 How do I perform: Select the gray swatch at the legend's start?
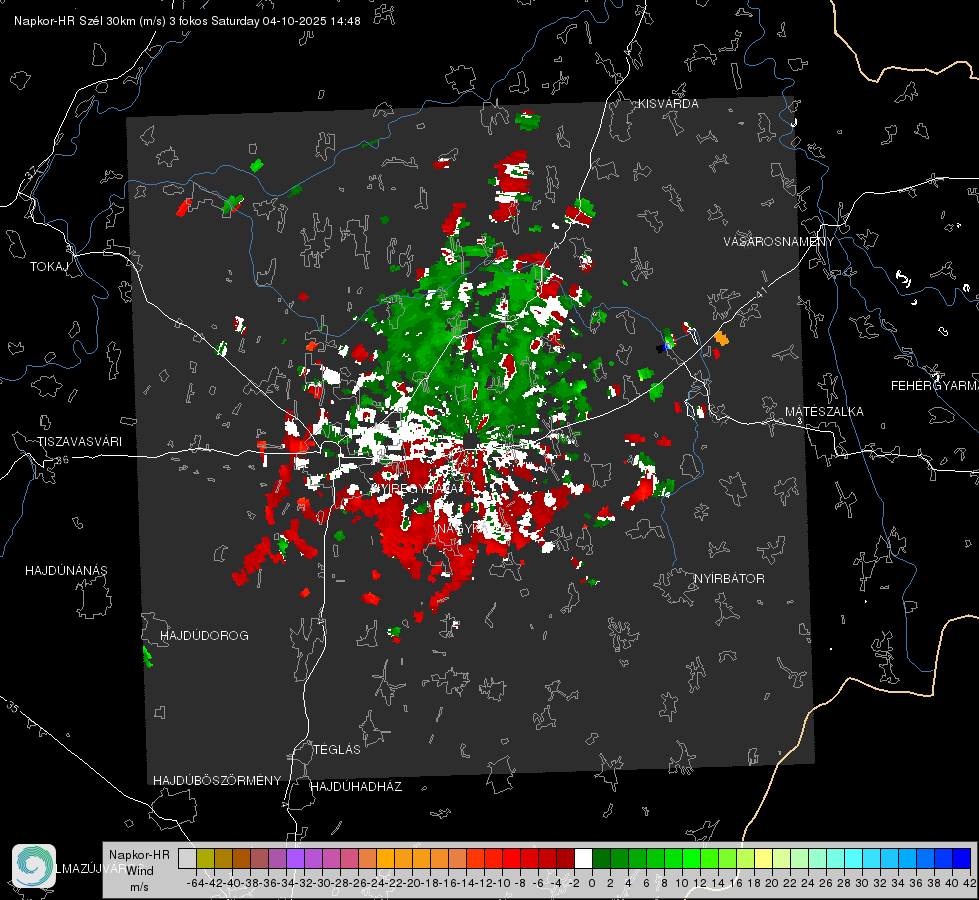tap(187, 858)
